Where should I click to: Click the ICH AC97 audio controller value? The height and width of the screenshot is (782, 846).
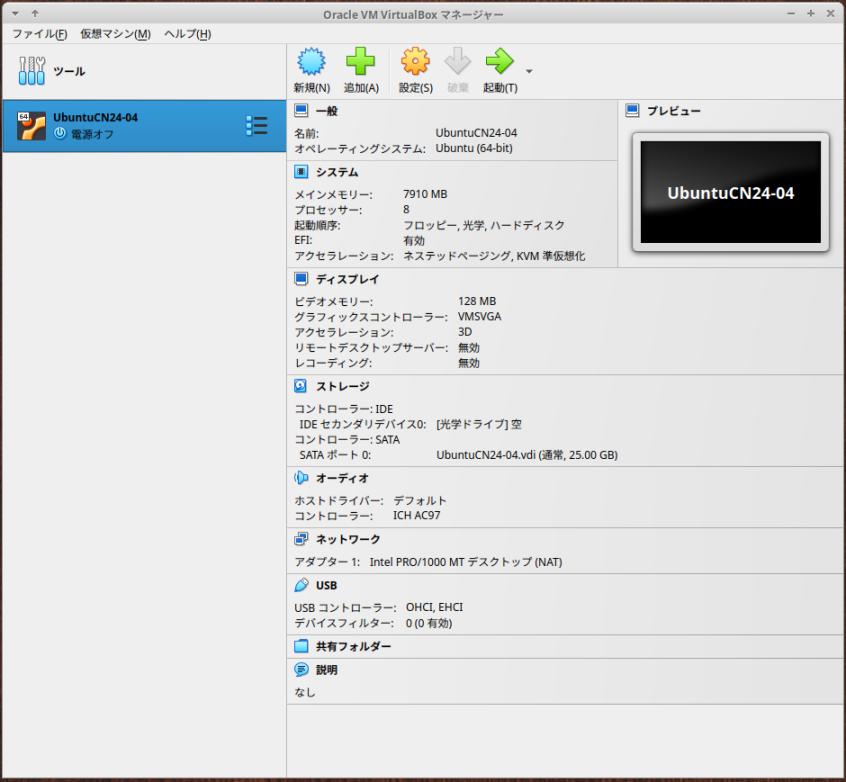click(x=417, y=515)
